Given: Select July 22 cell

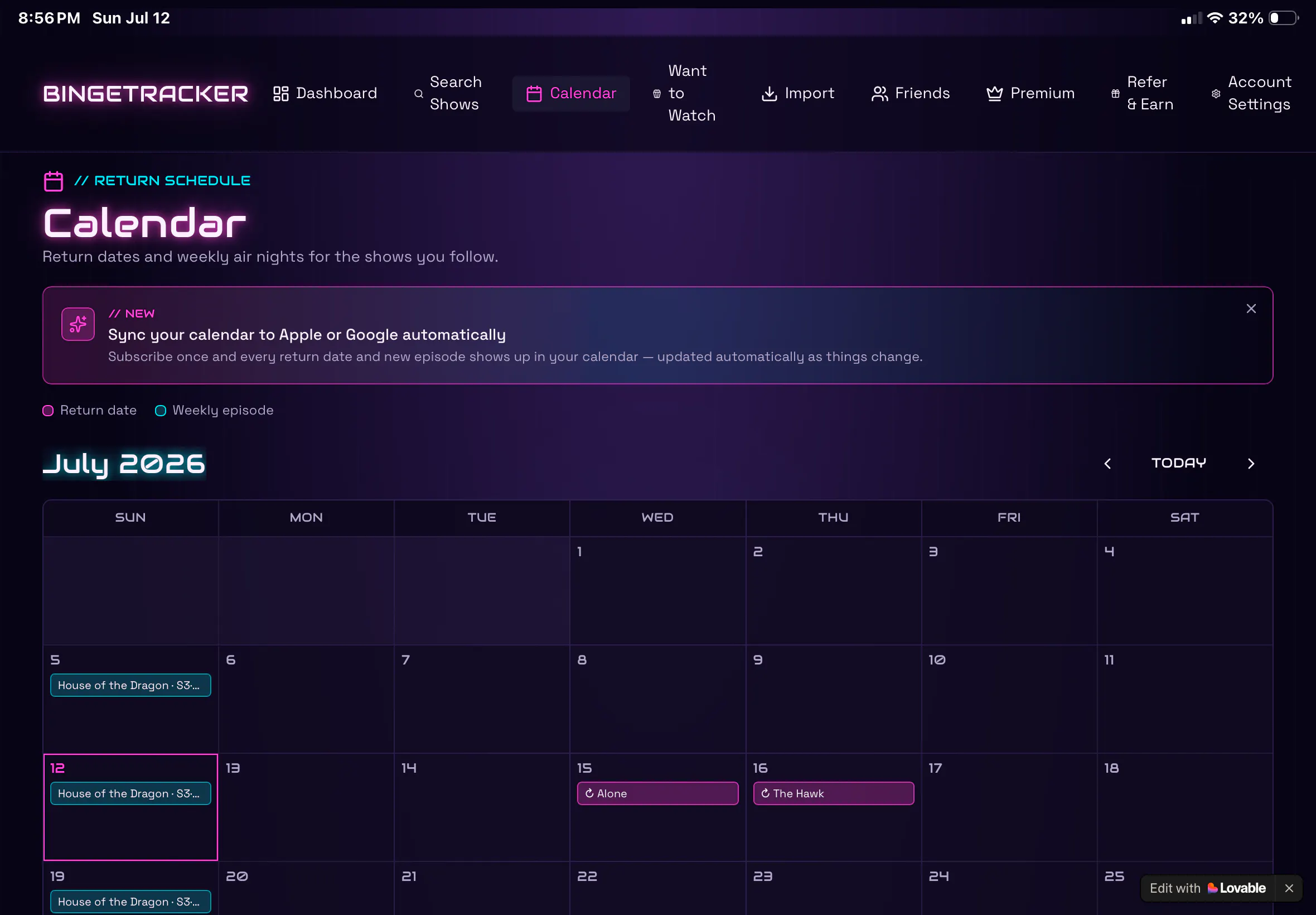Looking at the screenshot, I should click(657, 889).
